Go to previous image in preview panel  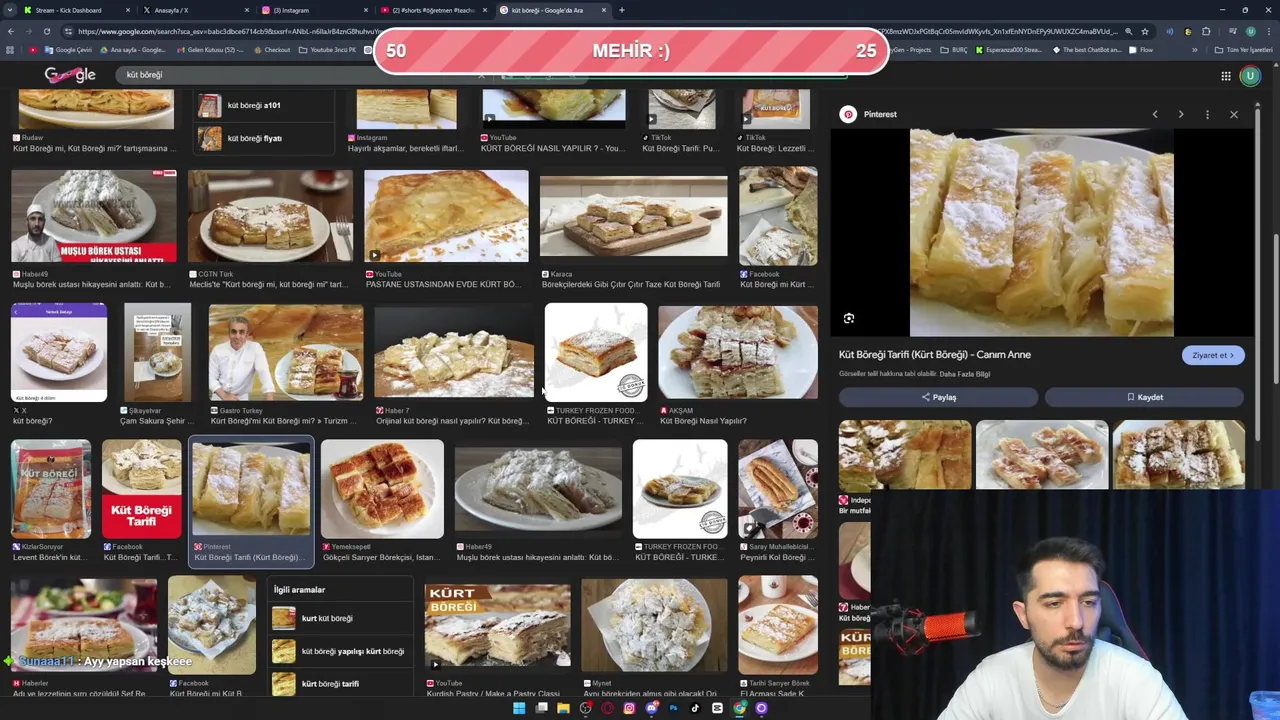coord(1154,114)
